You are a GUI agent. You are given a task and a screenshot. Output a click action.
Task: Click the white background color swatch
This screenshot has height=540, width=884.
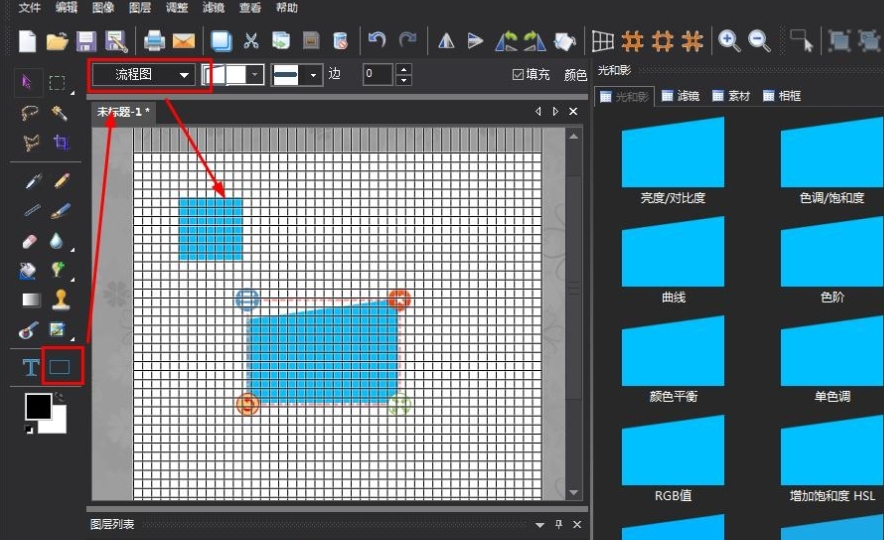[x=58, y=423]
